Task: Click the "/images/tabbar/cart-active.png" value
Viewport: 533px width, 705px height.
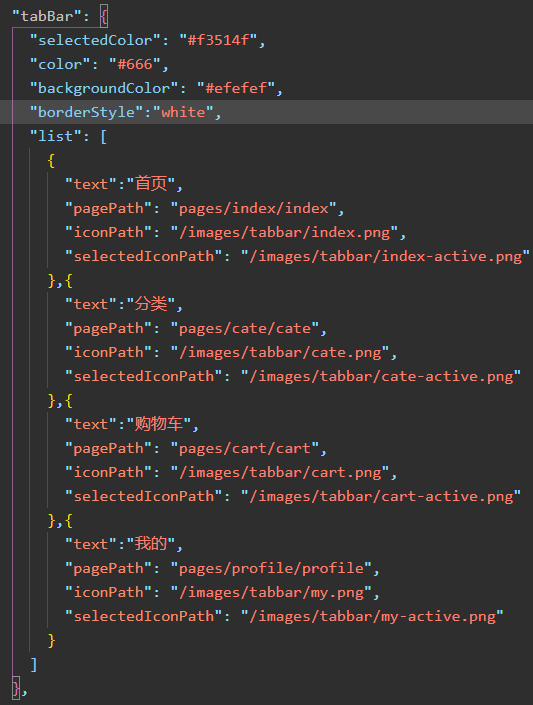Action: [x=381, y=496]
